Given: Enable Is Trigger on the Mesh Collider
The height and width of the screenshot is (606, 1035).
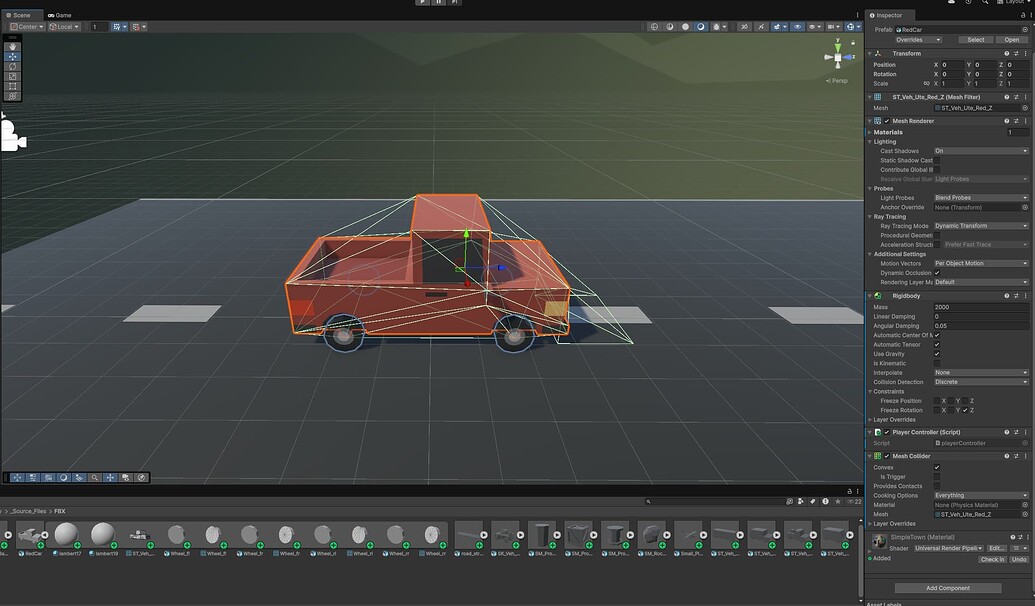Looking at the screenshot, I should click(x=937, y=477).
